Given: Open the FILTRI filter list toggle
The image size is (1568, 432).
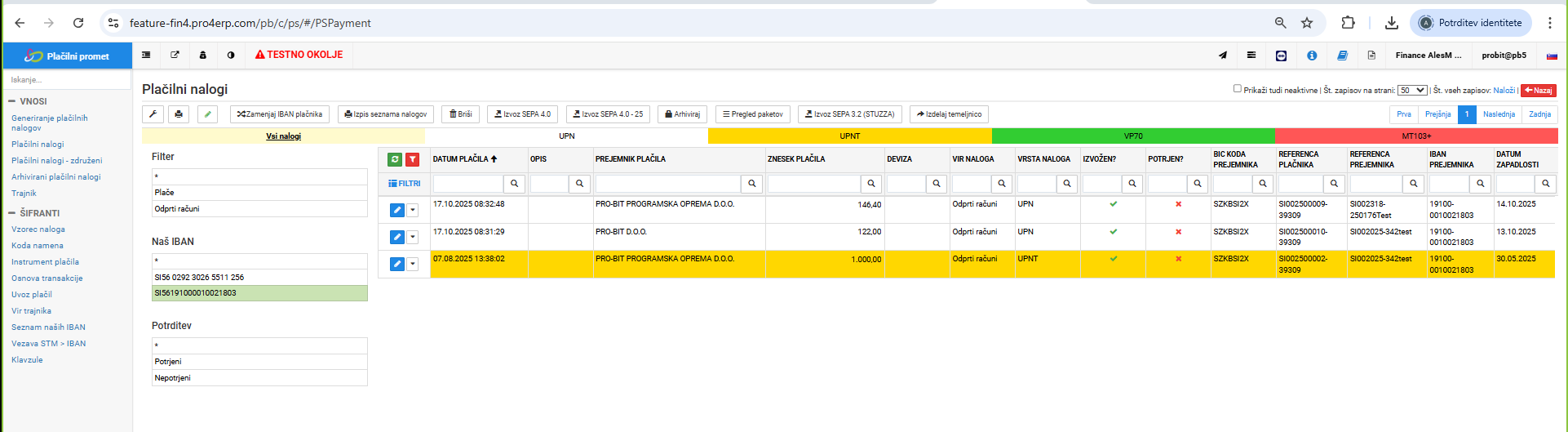Looking at the screenshot, I should [405, 184].
